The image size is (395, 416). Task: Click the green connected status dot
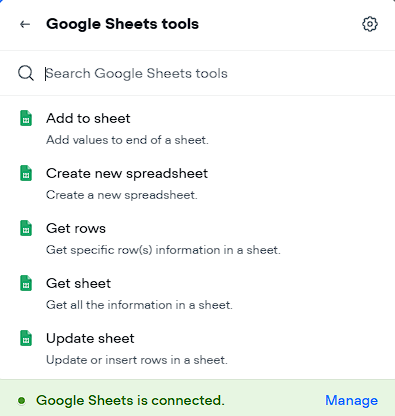click(x=22, y=400)
